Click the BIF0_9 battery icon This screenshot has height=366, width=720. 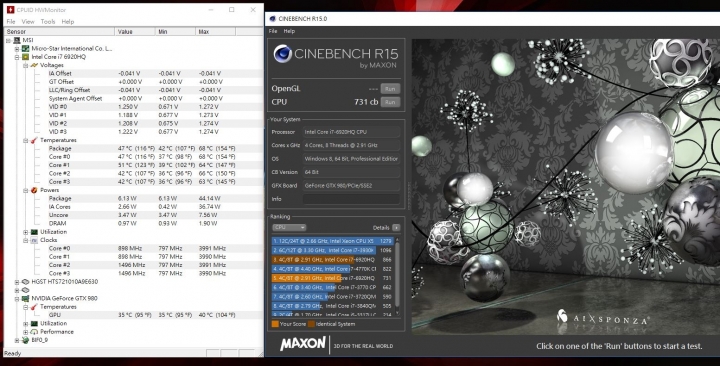(26, 340)
